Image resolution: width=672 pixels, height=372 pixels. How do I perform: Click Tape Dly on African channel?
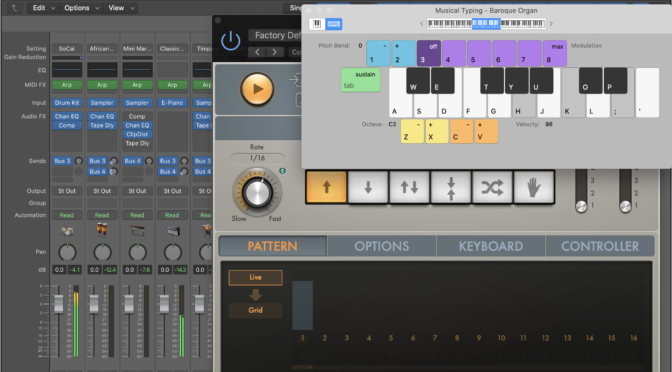coord(102,125)
